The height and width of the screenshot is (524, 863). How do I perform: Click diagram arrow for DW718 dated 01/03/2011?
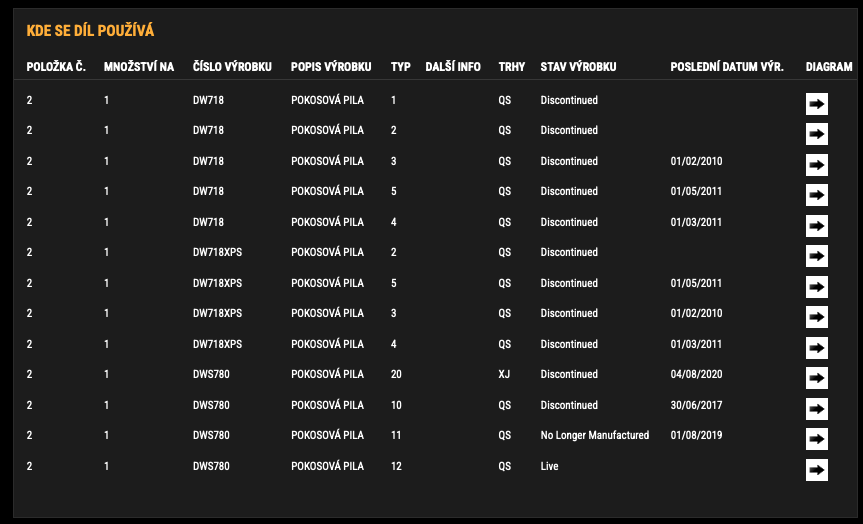tap(817, 226)
